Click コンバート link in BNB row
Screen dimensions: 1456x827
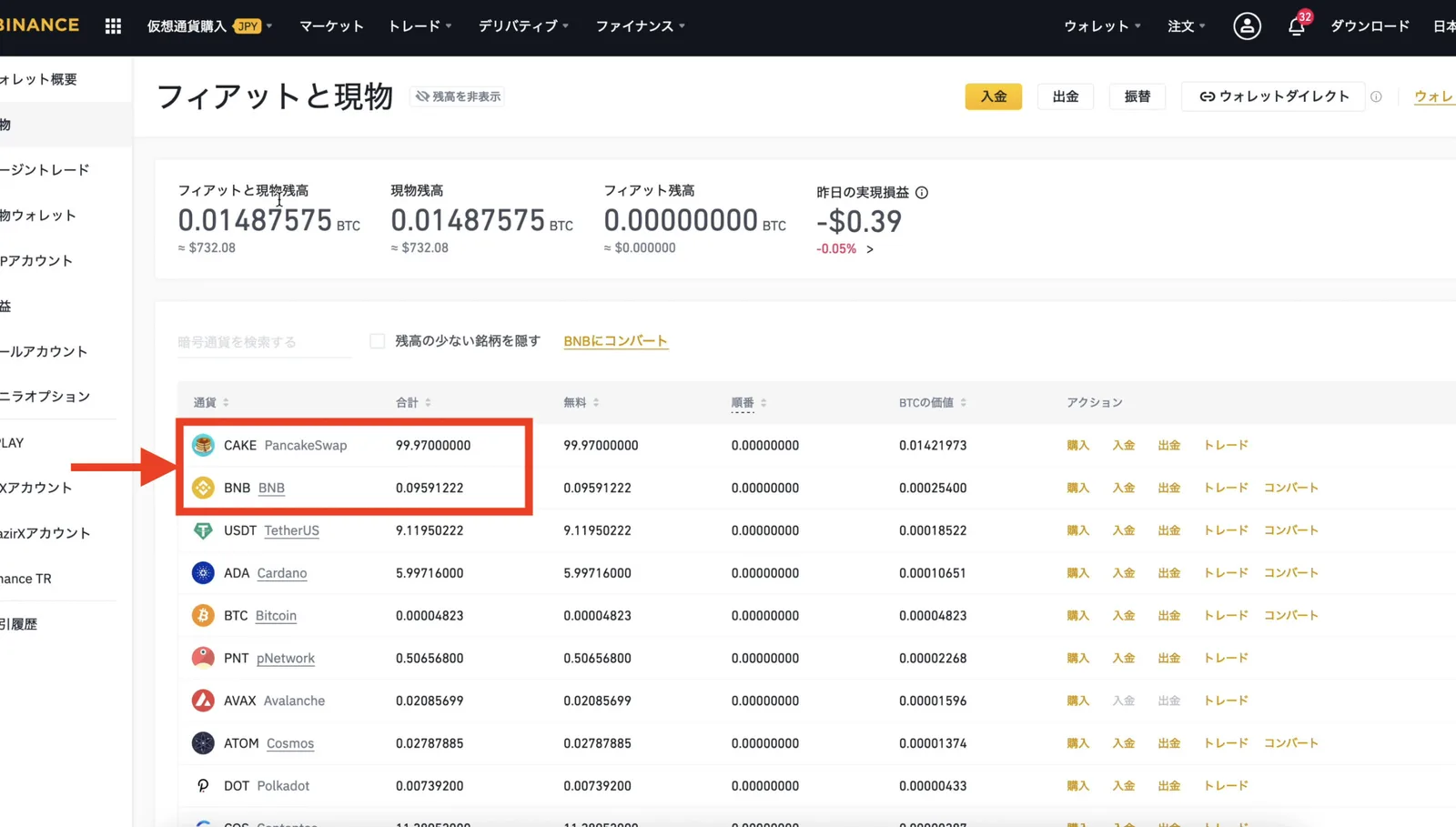1290,488
